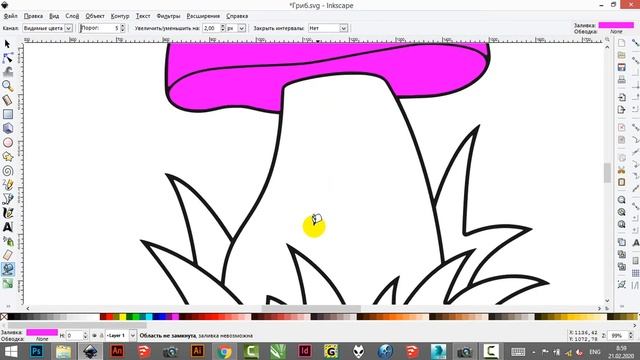Select the Tweak tool
The image size is (640, 360).
[7, 72]
